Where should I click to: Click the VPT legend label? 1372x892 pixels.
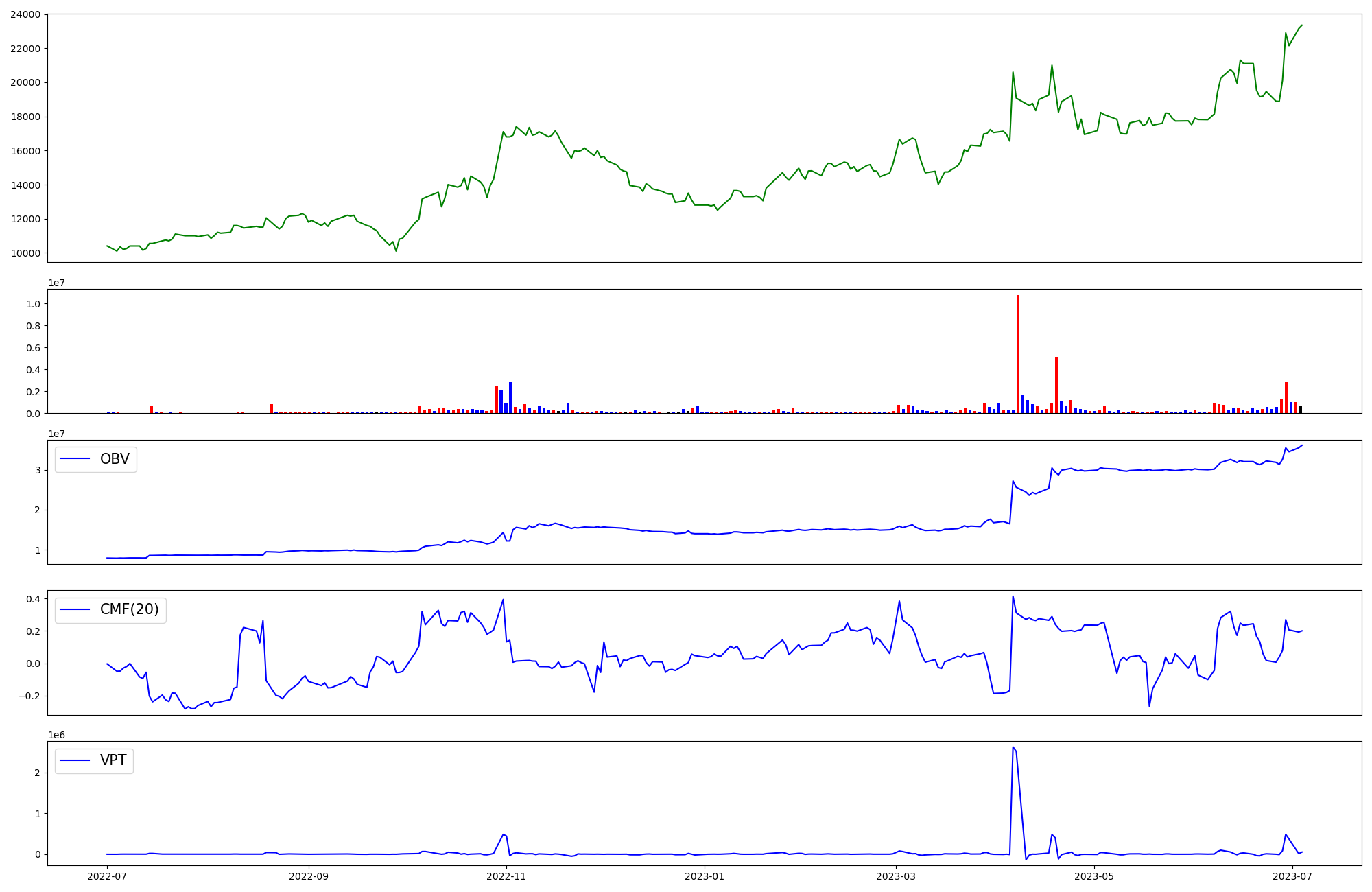(113, 760)
